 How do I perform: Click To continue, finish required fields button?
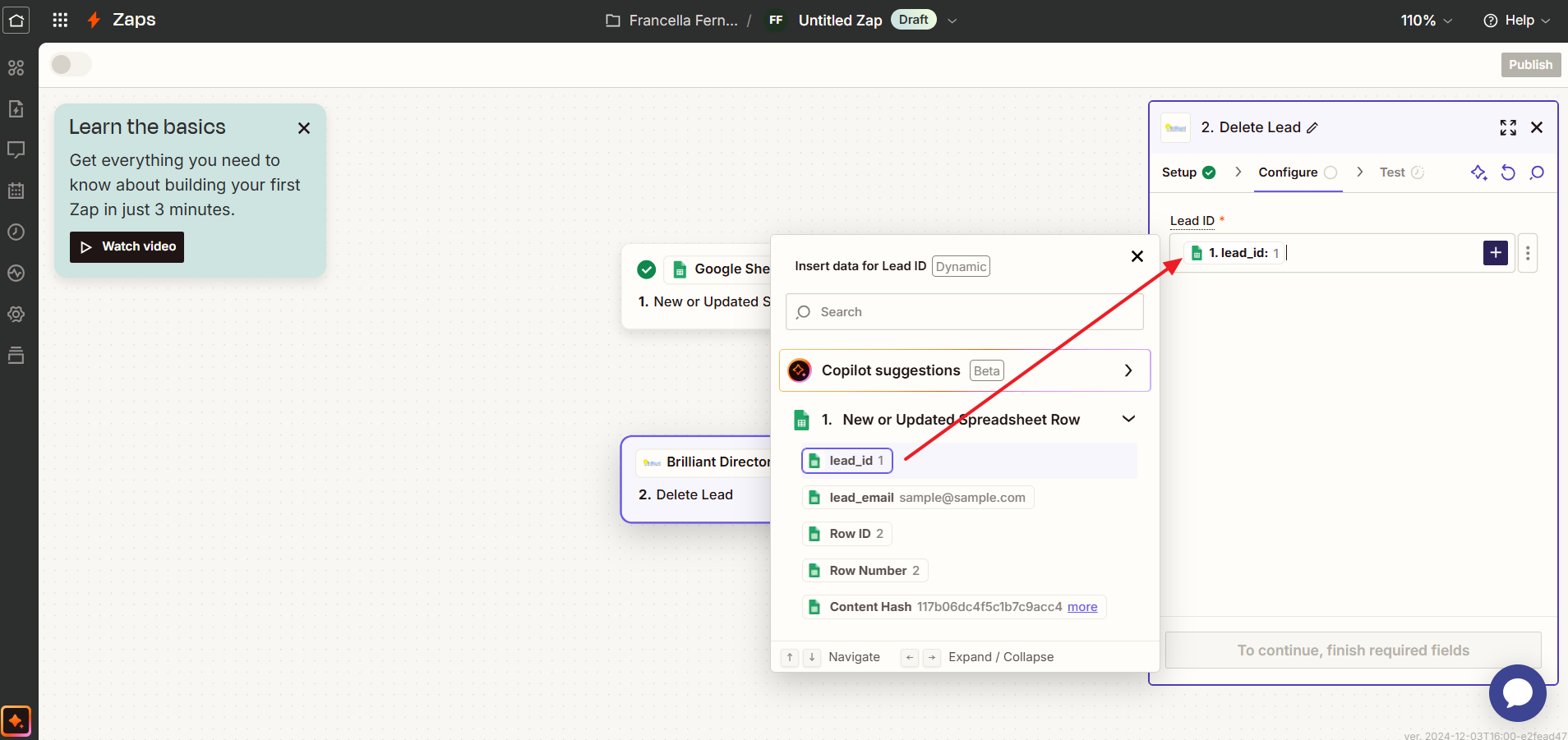coord(1354,650)
